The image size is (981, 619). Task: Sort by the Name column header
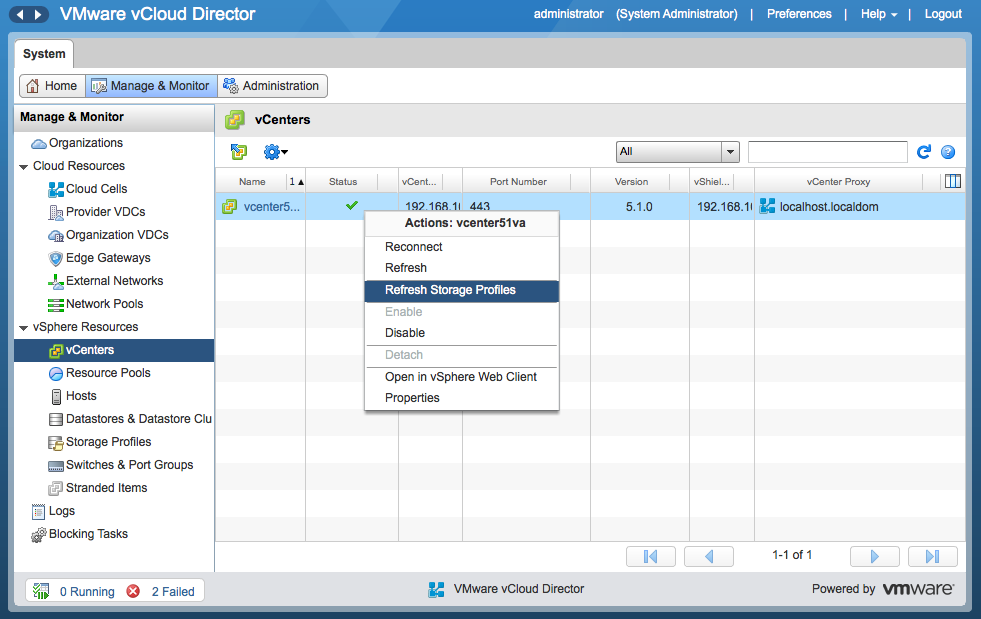252,182
